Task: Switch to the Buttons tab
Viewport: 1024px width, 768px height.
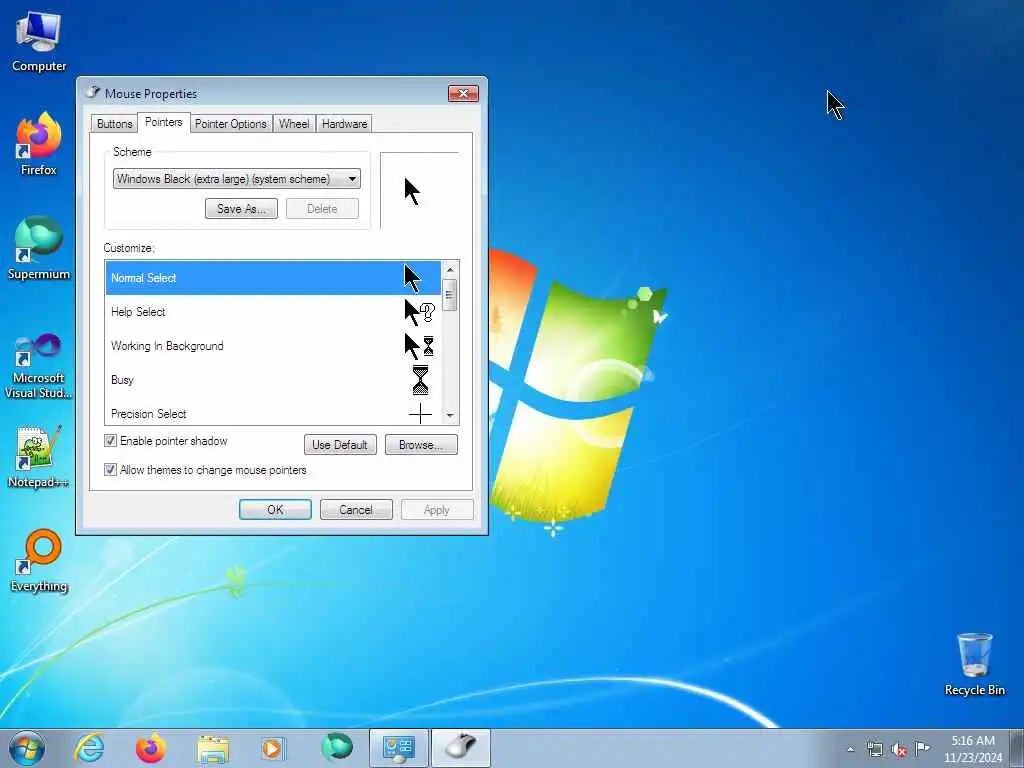Action: [114, 123]
